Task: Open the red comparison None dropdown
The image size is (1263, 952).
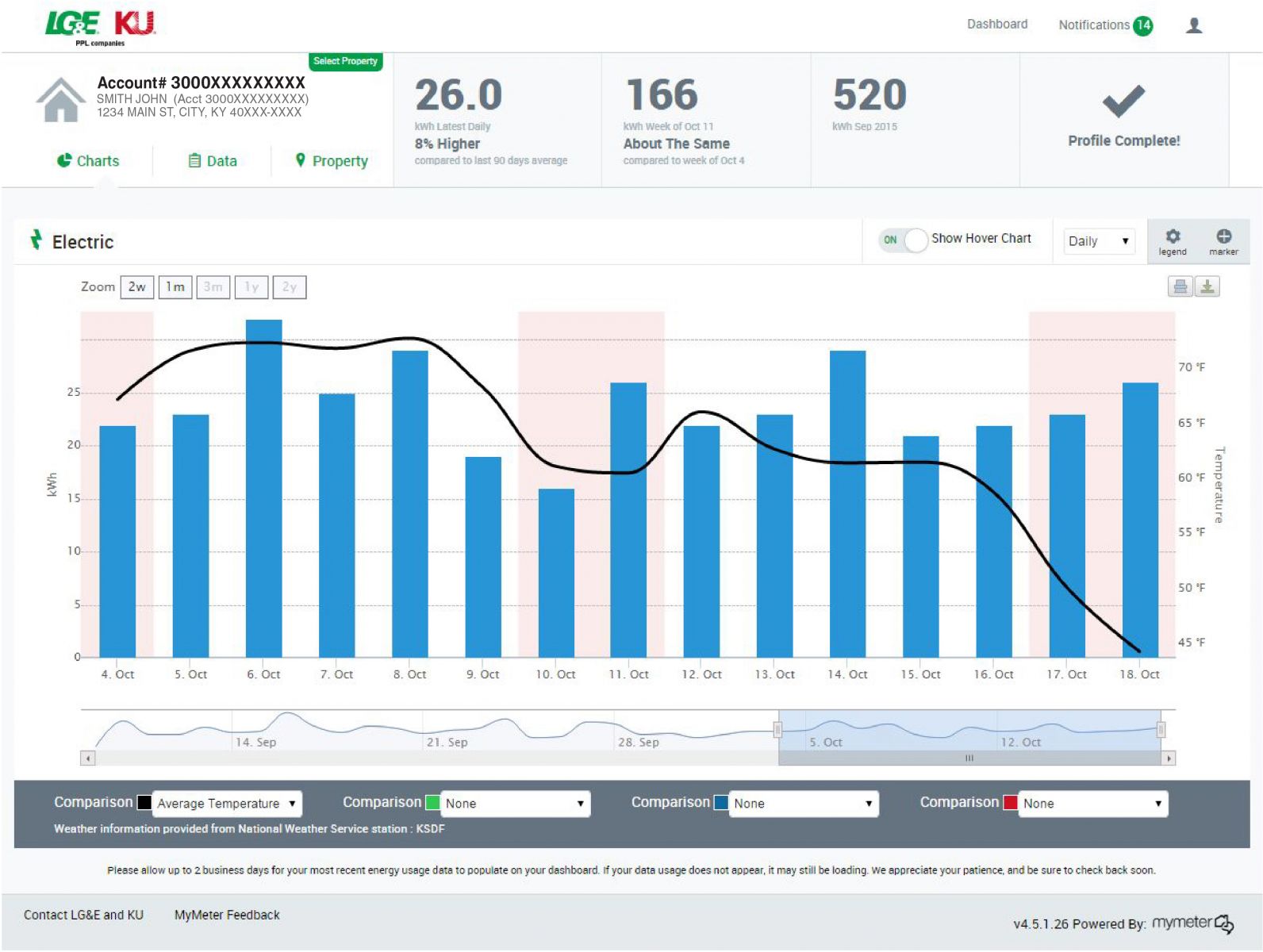Action: pyautogui.click(x=1093, y=804)
